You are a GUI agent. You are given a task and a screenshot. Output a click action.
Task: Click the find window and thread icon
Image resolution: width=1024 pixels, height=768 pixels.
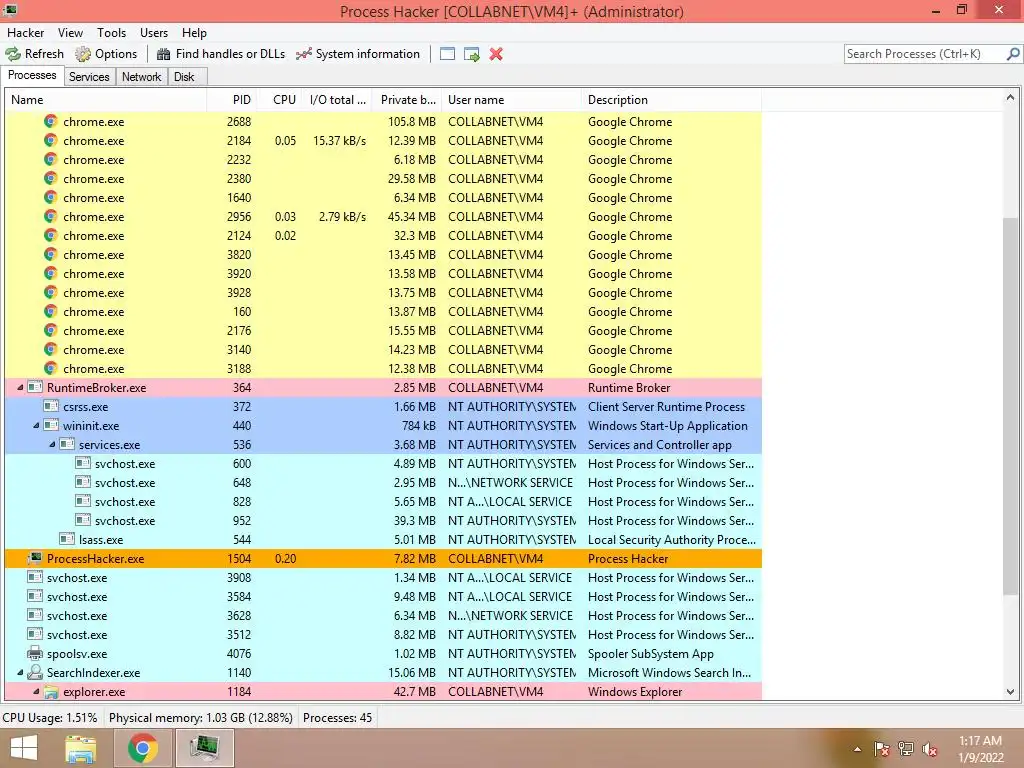pos(472,54)
